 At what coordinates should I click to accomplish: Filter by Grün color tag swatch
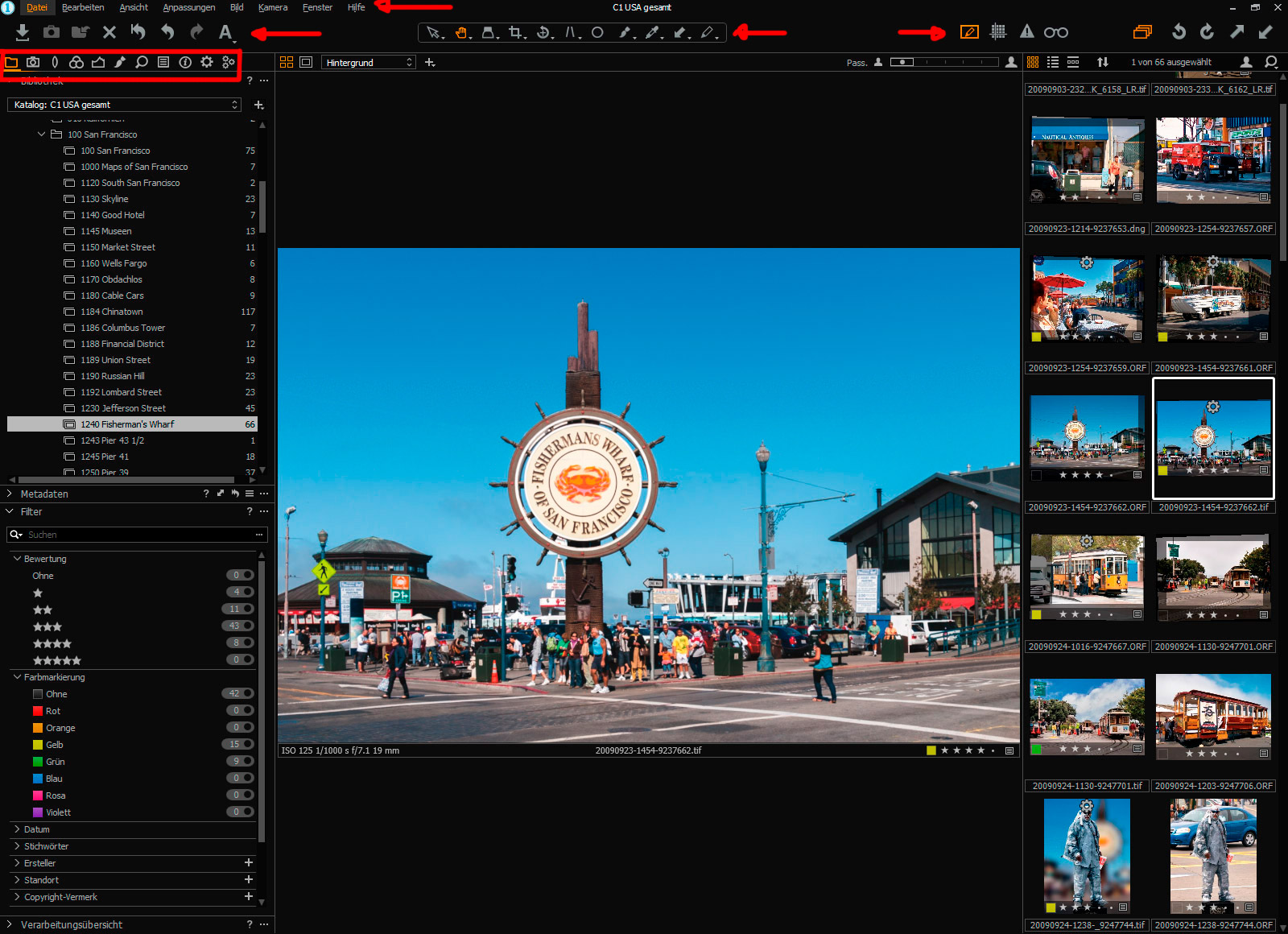[x=38, y=762]
